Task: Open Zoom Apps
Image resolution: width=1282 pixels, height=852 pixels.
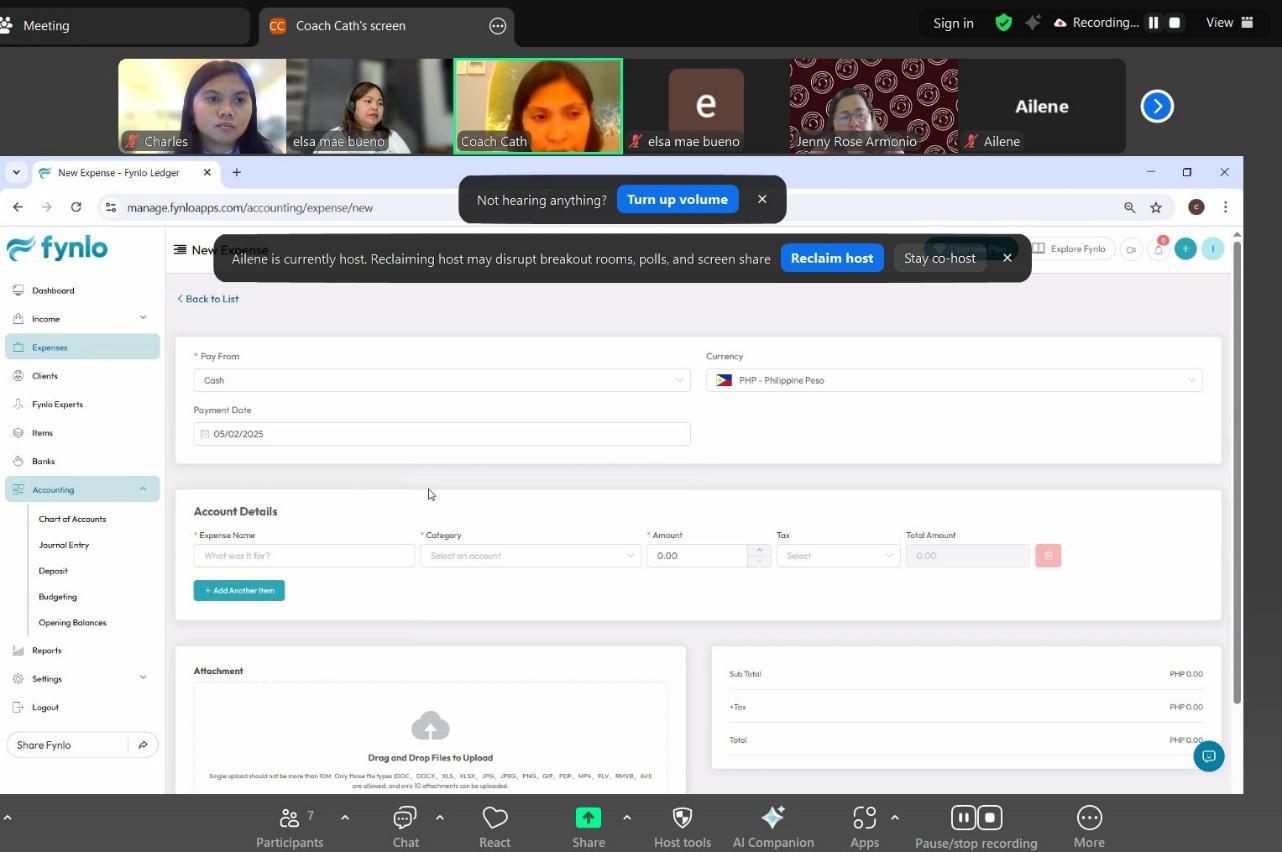Action: pos(864,828)
